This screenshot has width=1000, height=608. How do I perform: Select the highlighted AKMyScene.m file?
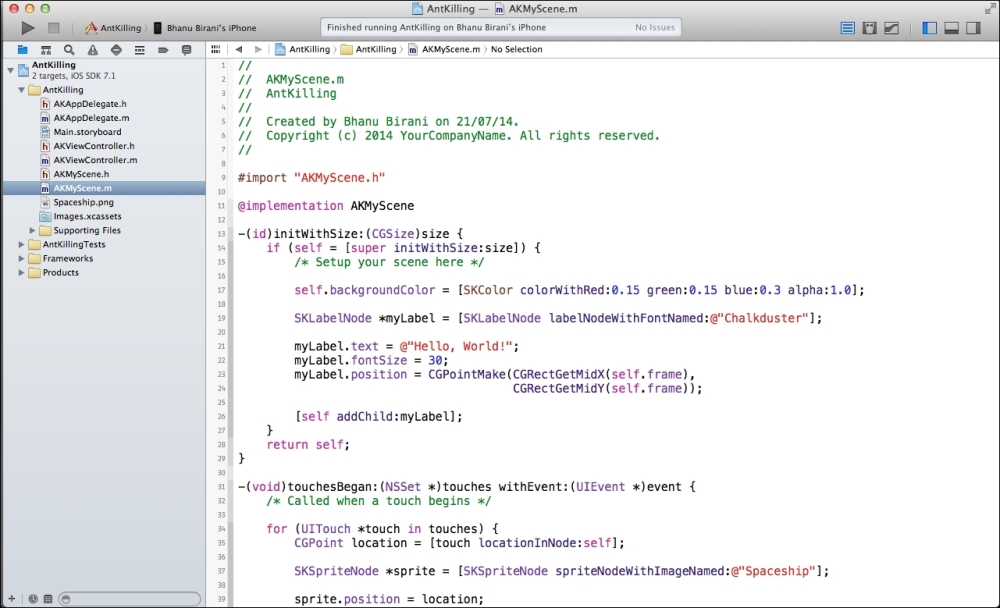[x=104, y=188]
